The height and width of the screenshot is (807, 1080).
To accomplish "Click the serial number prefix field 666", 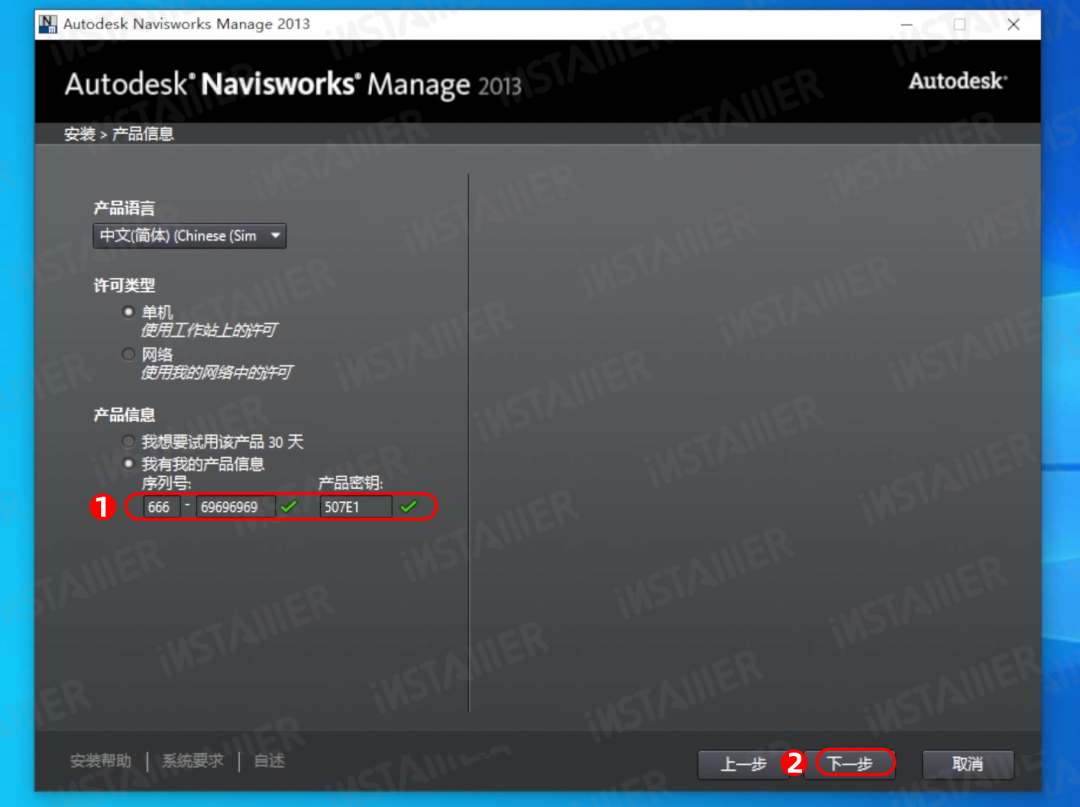I will (161, 507).
